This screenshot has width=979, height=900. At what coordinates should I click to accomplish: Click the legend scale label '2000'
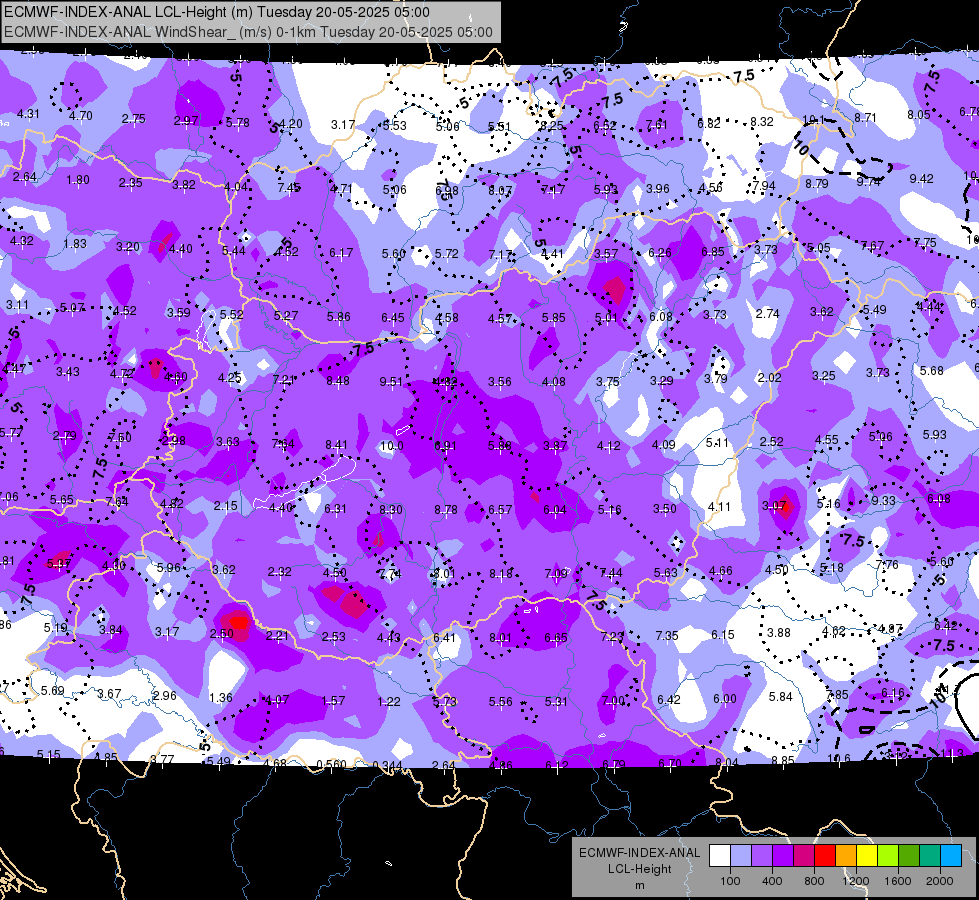940,881
